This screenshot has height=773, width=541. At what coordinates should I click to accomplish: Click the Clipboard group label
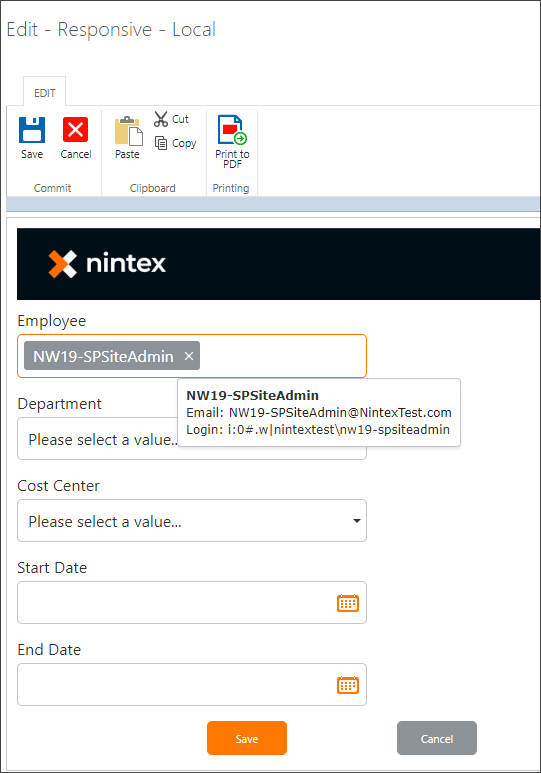152,188
